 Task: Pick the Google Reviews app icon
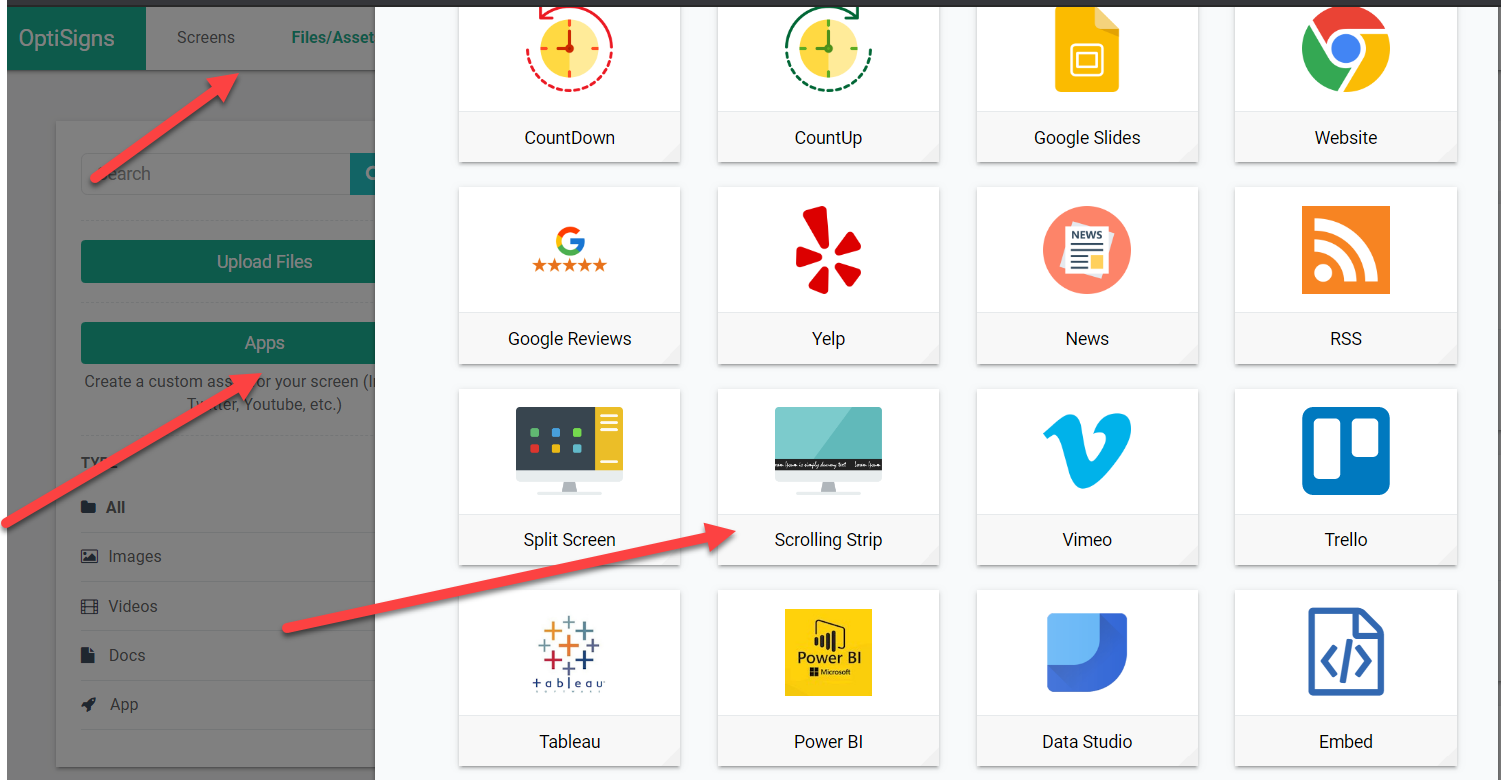tap(569, 251)
